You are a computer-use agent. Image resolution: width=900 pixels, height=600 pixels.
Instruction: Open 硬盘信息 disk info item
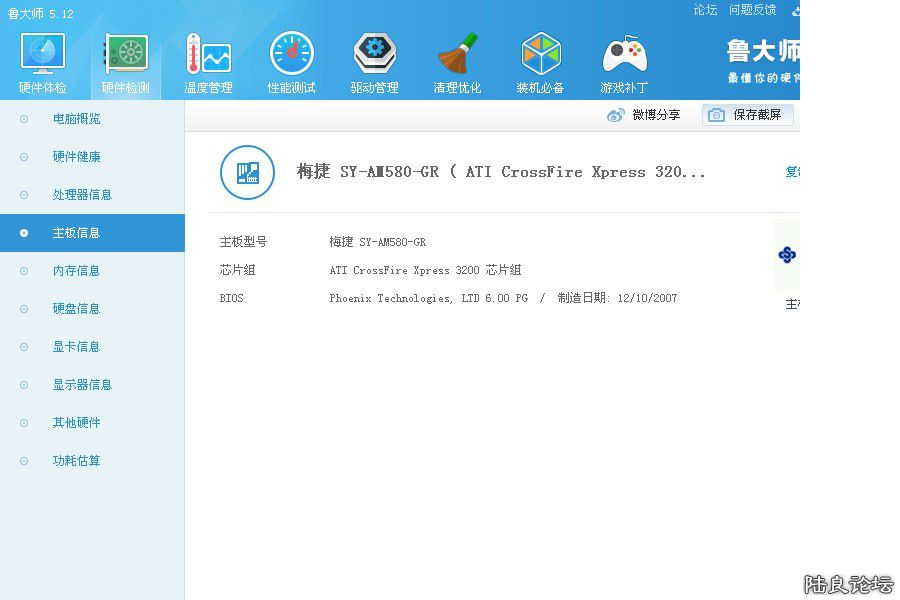click(x=76, y=309)
